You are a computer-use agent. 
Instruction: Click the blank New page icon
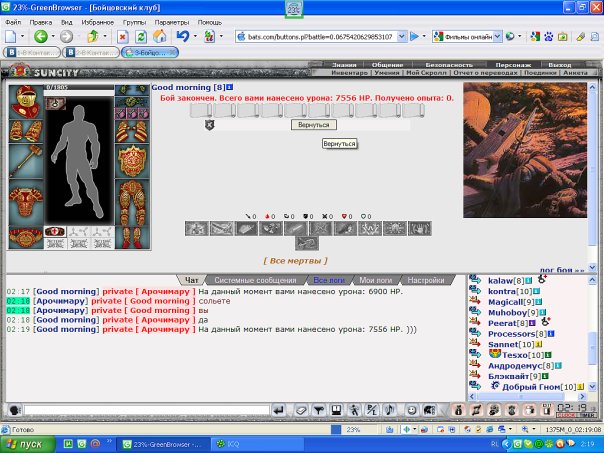coord(10,37)
